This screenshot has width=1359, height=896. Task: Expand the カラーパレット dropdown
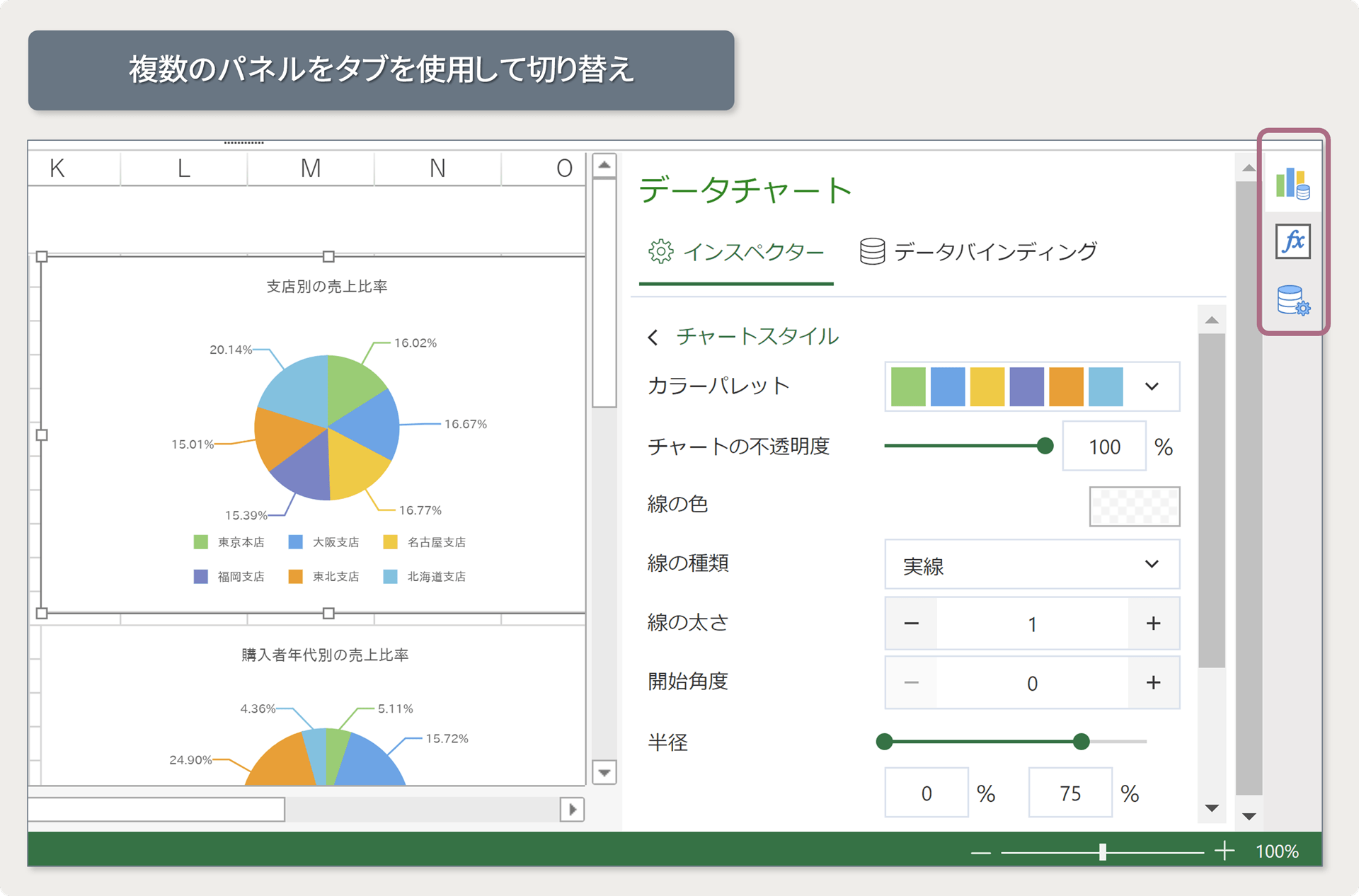click(1152, 386)
